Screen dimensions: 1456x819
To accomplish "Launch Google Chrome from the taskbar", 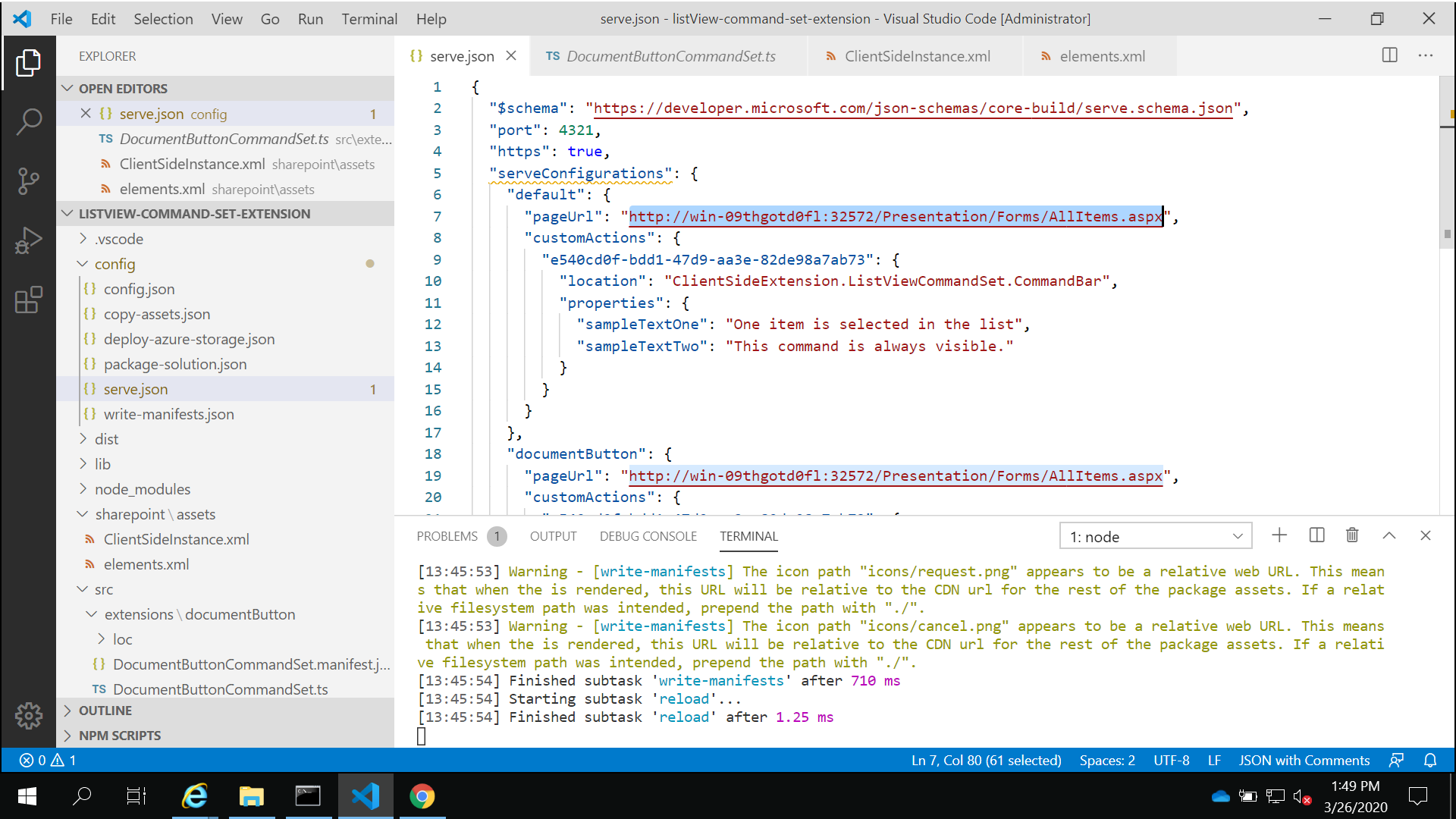I will (422, 796).
